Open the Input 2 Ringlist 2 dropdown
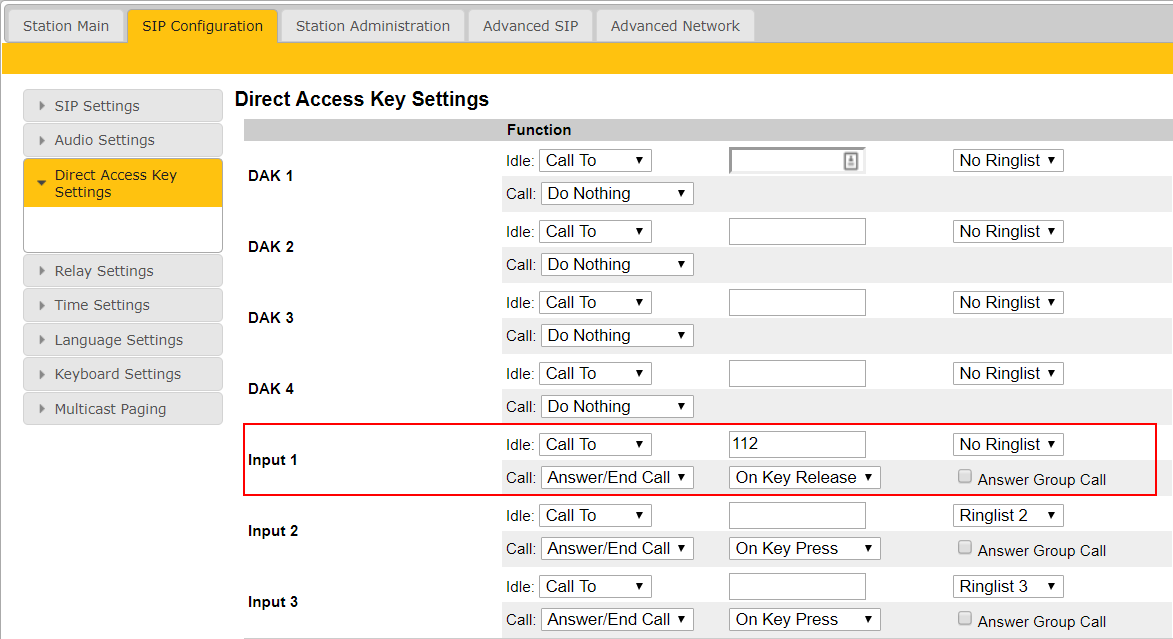This screenshot has height=639, width=1173. (1007, 515)
